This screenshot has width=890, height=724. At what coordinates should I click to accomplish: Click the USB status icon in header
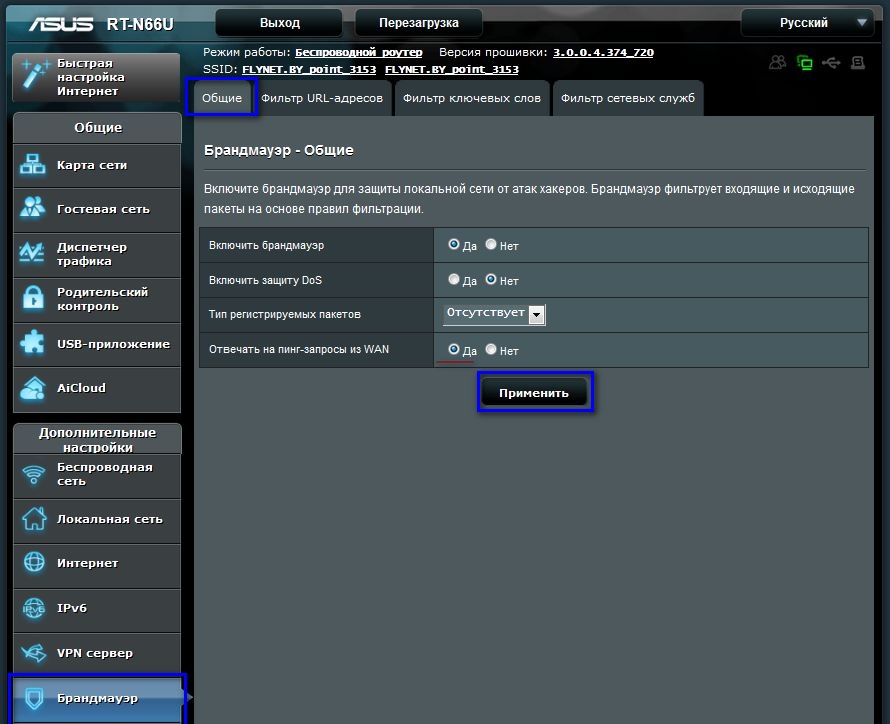831,62
